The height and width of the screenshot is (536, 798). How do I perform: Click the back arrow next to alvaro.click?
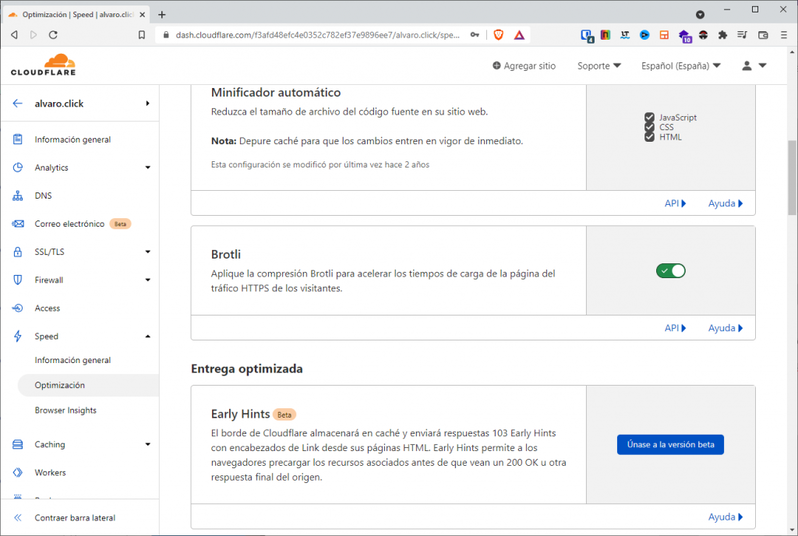(x=17, y=103)
